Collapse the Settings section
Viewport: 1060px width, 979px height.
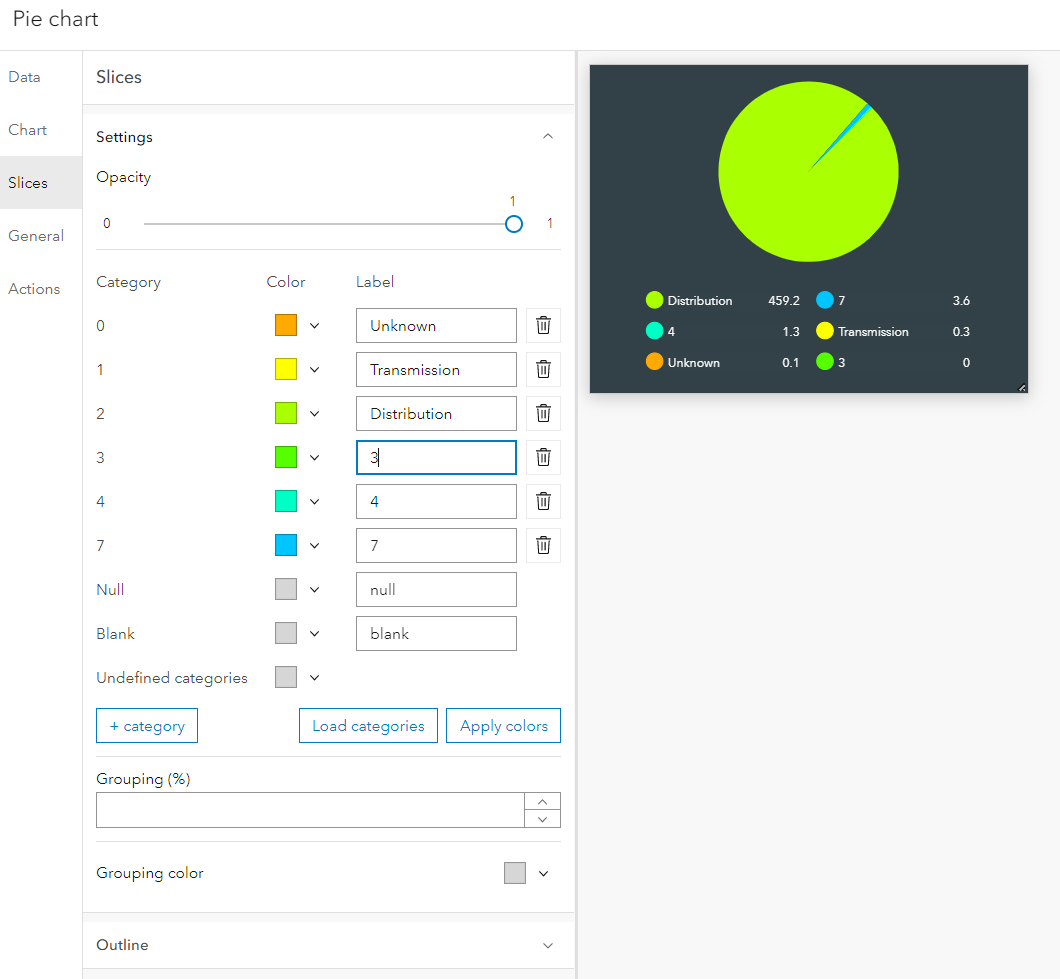[x=547, y=136]
